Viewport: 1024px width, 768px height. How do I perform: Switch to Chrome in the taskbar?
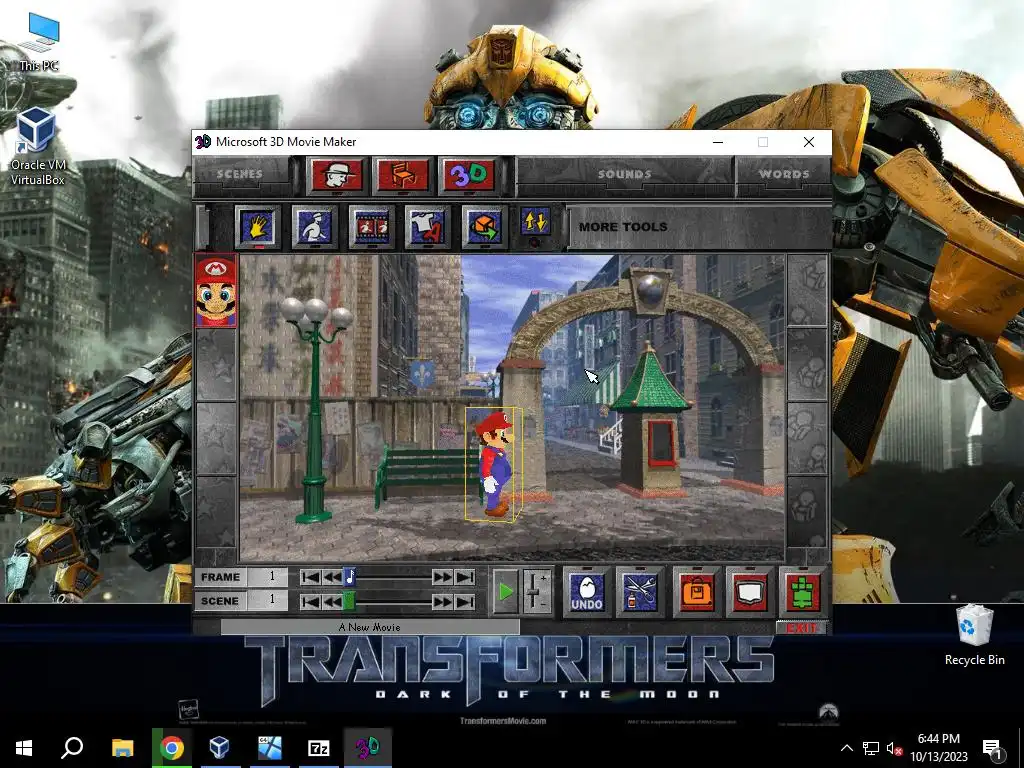172,748
